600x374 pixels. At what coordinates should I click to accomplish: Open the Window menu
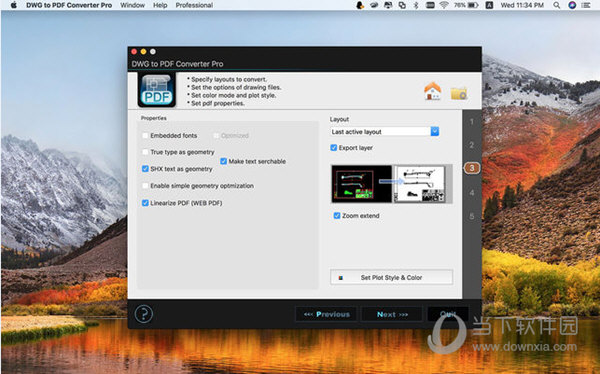point(132,5)
